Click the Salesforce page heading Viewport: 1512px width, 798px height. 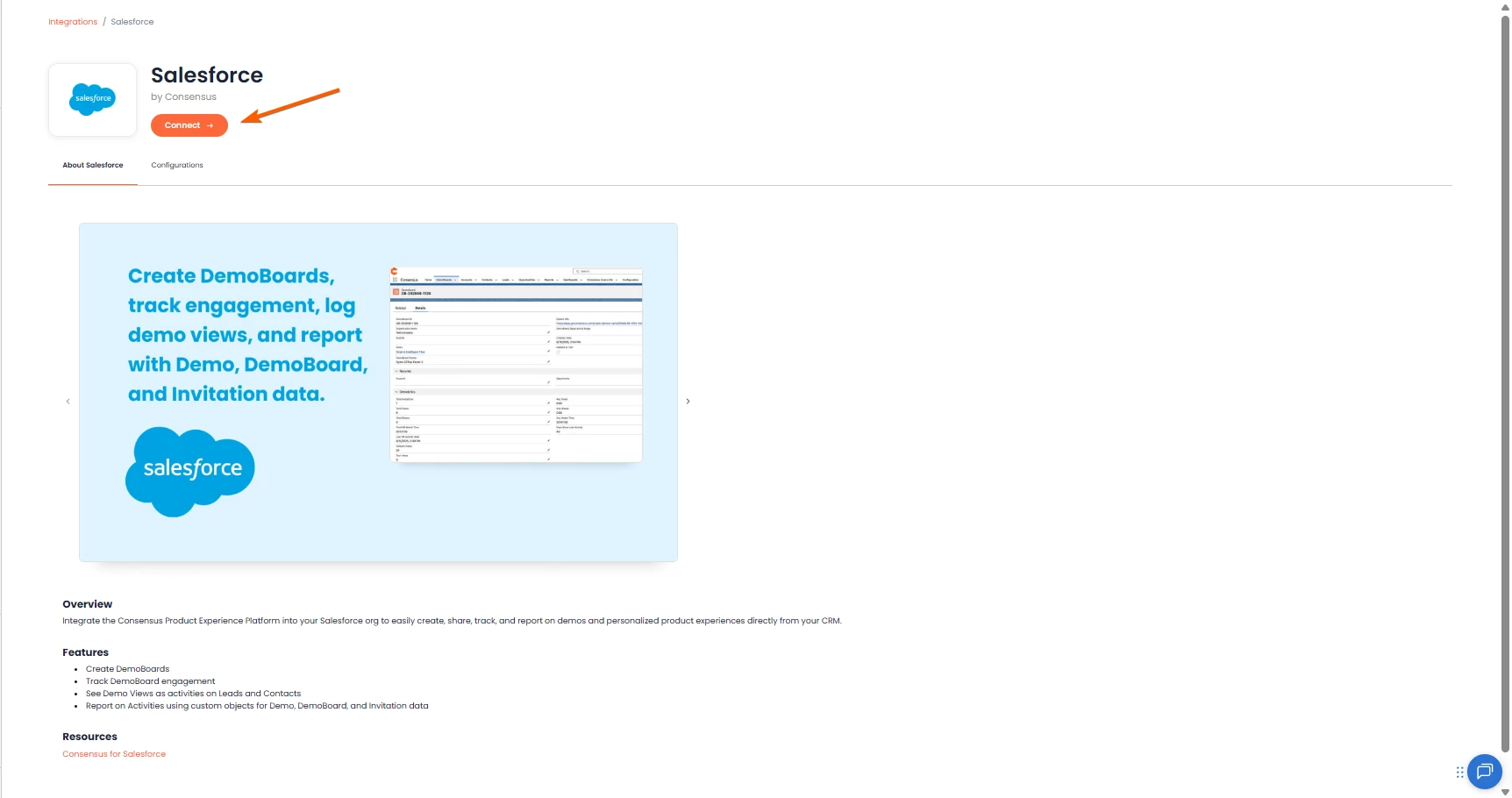[207, 75]
